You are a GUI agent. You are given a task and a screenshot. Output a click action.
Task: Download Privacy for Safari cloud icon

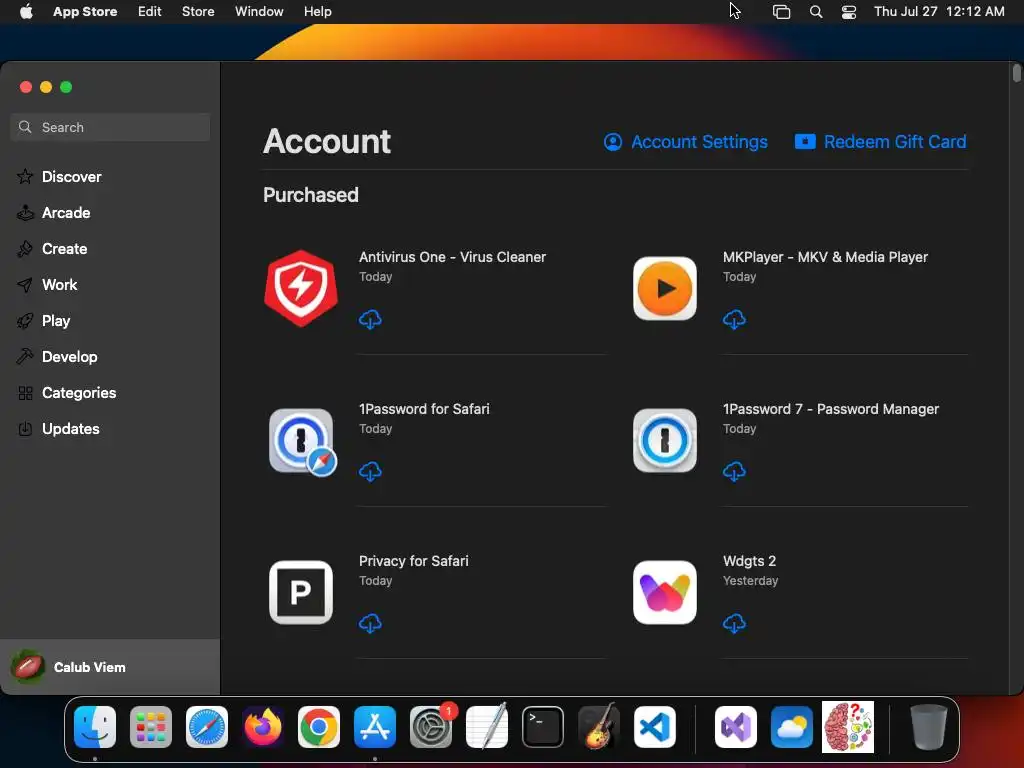[370, 624]
